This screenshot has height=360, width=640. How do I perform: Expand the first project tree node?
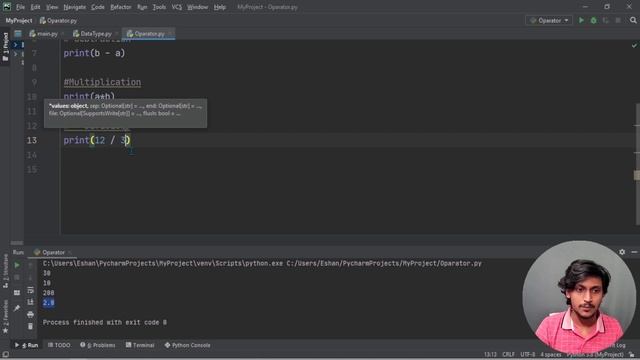pos(16,44)
